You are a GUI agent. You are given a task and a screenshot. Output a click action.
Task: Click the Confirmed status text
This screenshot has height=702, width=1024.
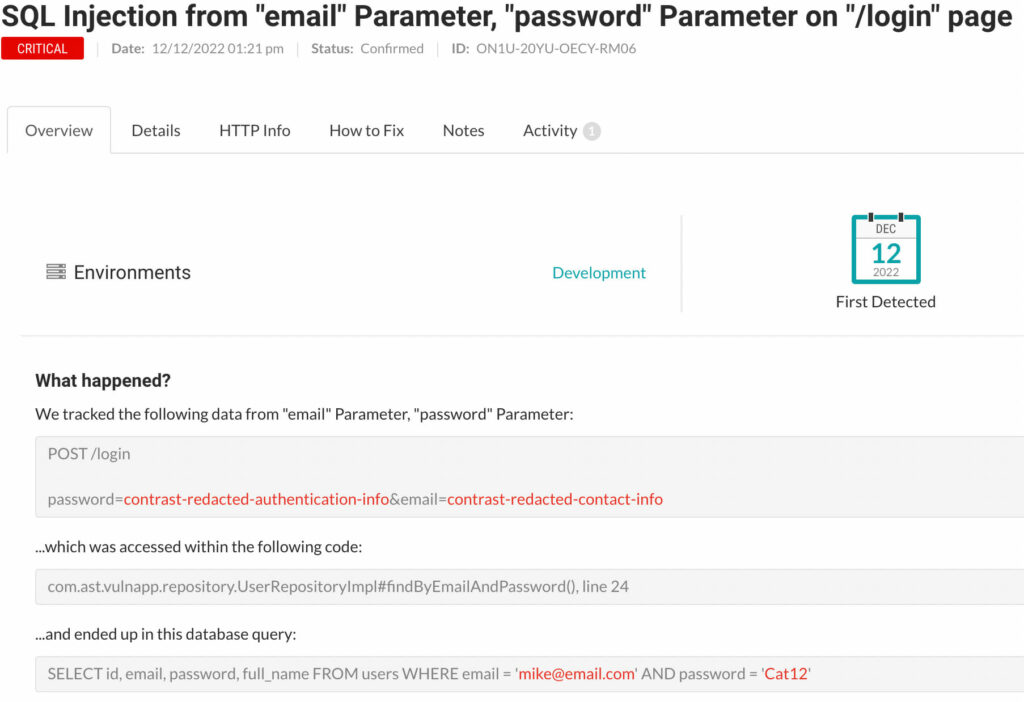click(392, 48)
